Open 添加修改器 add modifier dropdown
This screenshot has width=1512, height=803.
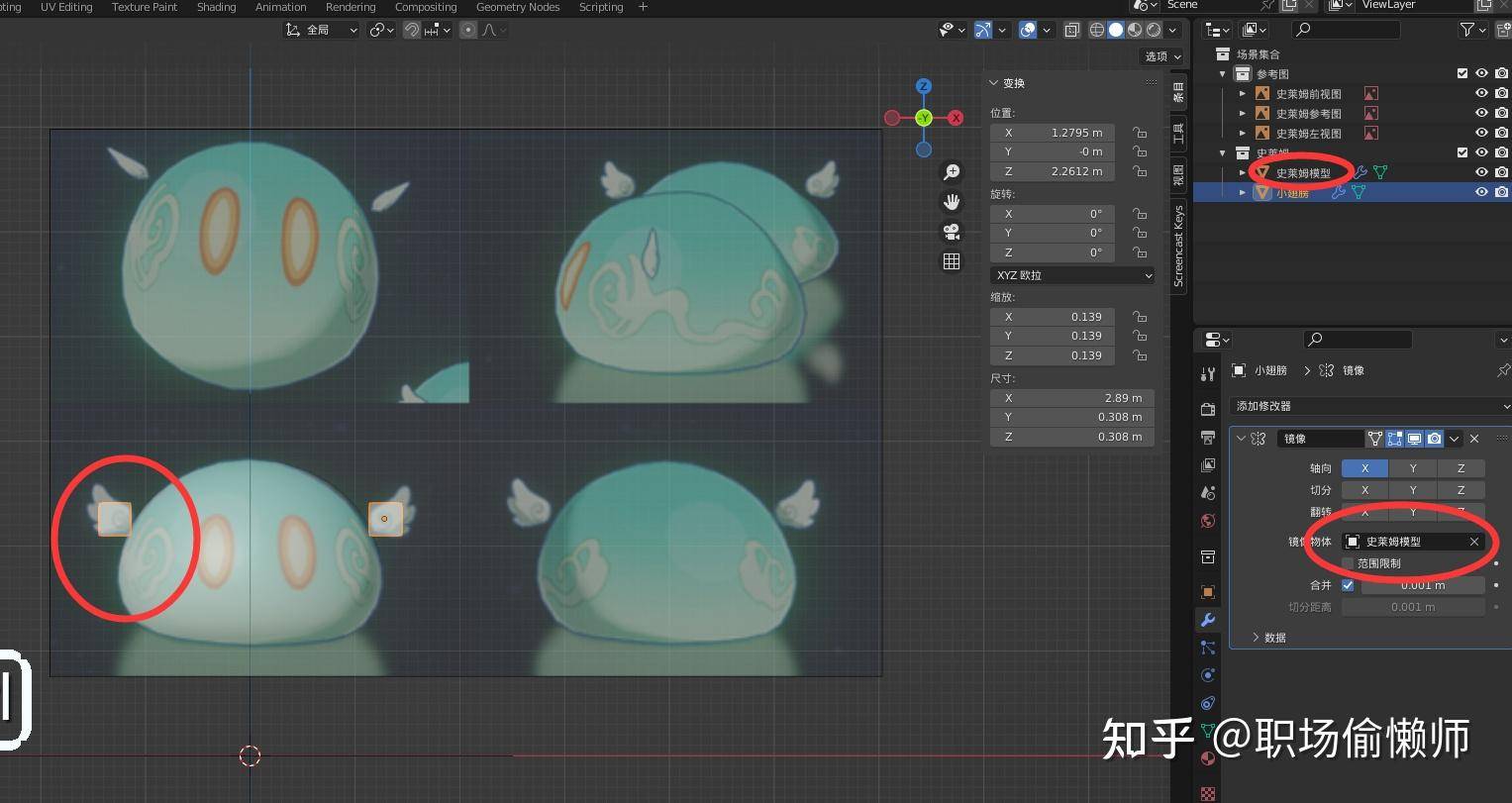point(1370,406)
